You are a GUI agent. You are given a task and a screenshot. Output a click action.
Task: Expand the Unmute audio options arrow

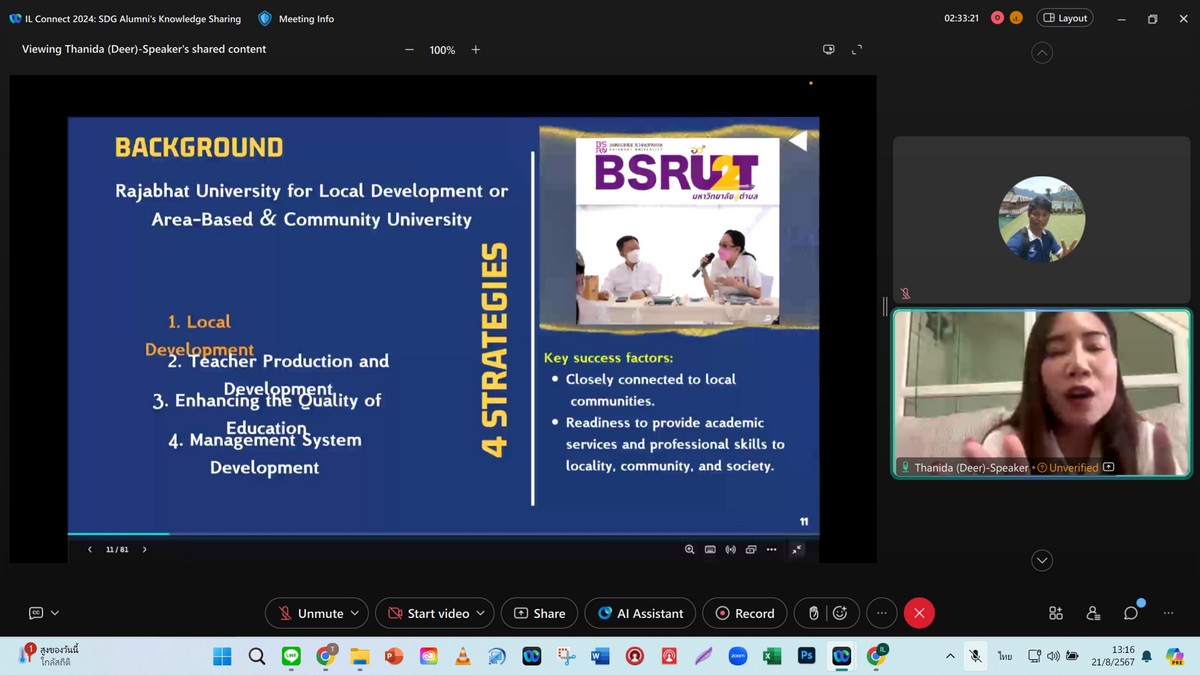[355, 613]
